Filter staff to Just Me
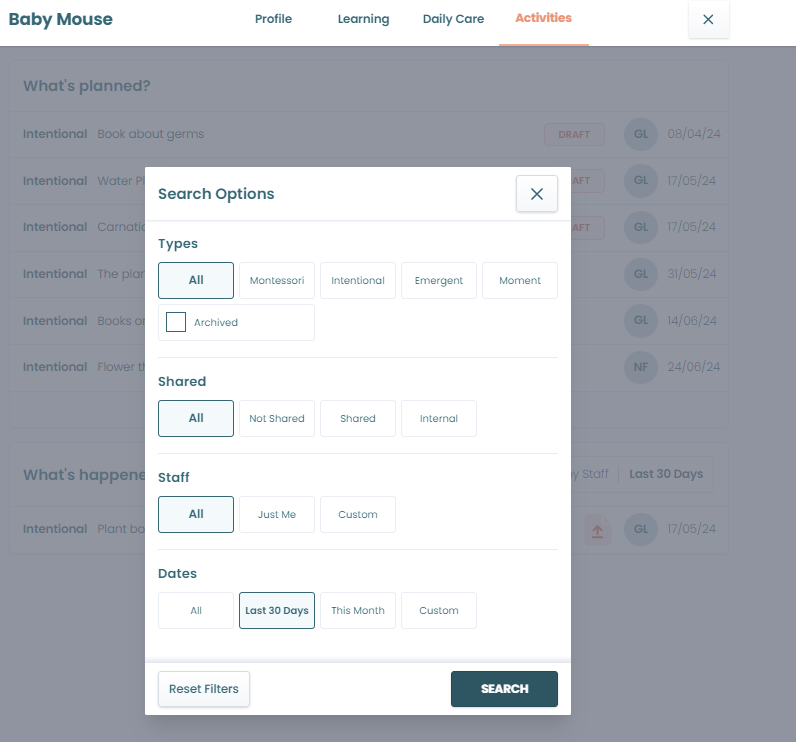The image size is (796, 742). (277, 514)
